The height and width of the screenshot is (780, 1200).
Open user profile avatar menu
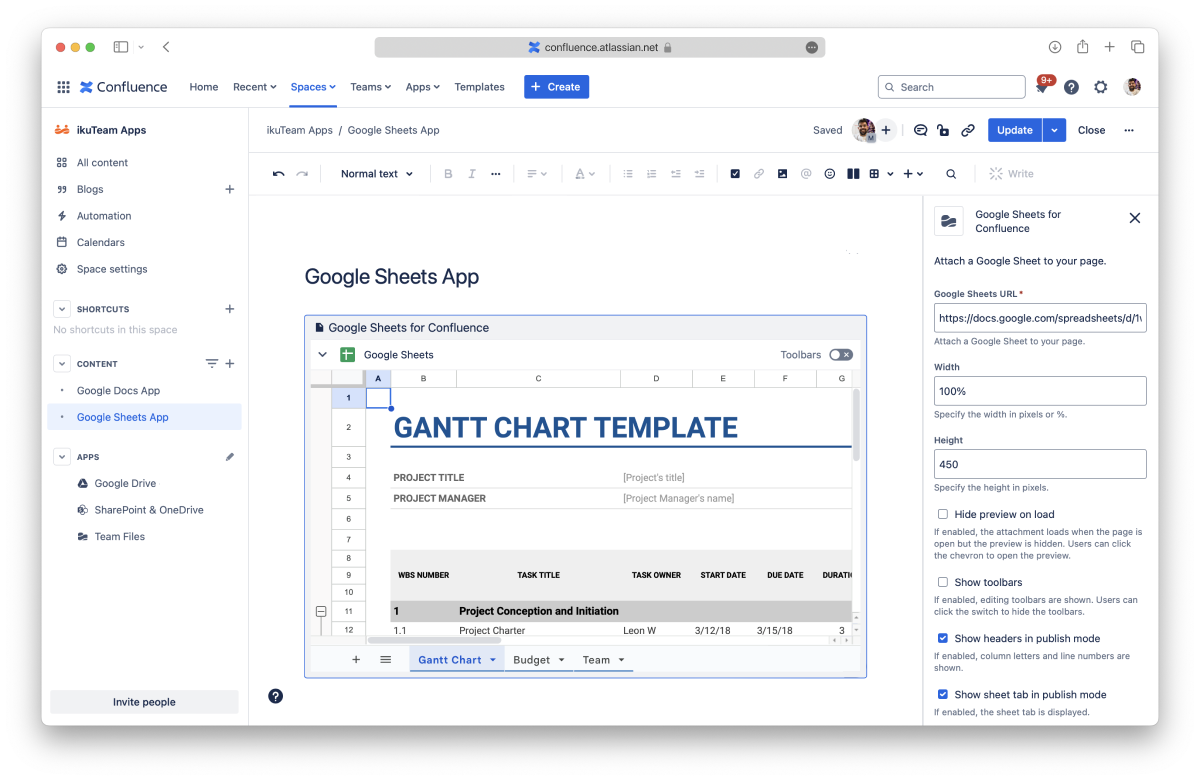point(1132,87)
